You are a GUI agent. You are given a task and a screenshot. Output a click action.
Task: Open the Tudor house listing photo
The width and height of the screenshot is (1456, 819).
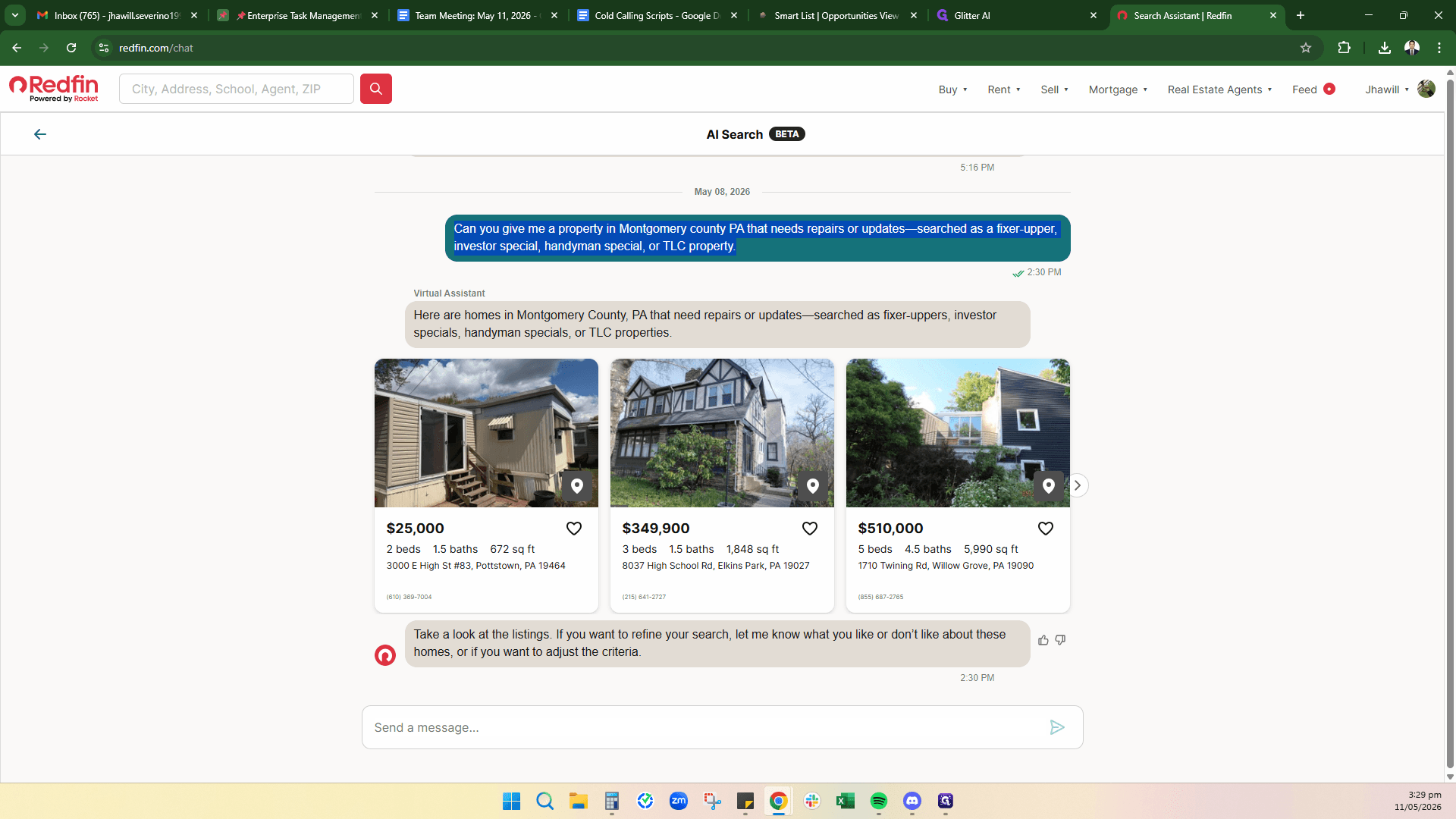[722, 433]
